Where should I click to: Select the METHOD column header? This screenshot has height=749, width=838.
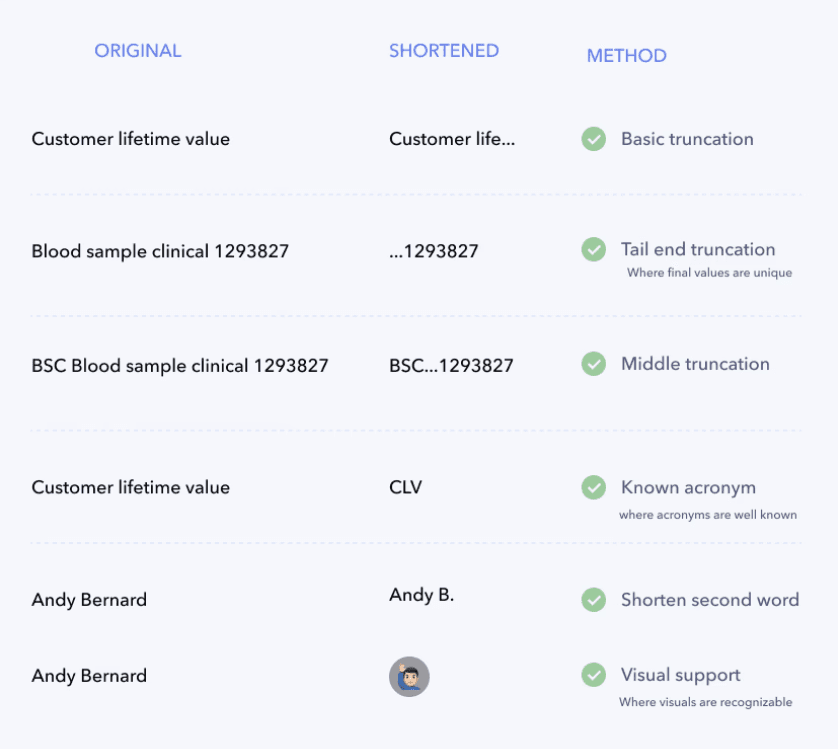coord(626,56)
